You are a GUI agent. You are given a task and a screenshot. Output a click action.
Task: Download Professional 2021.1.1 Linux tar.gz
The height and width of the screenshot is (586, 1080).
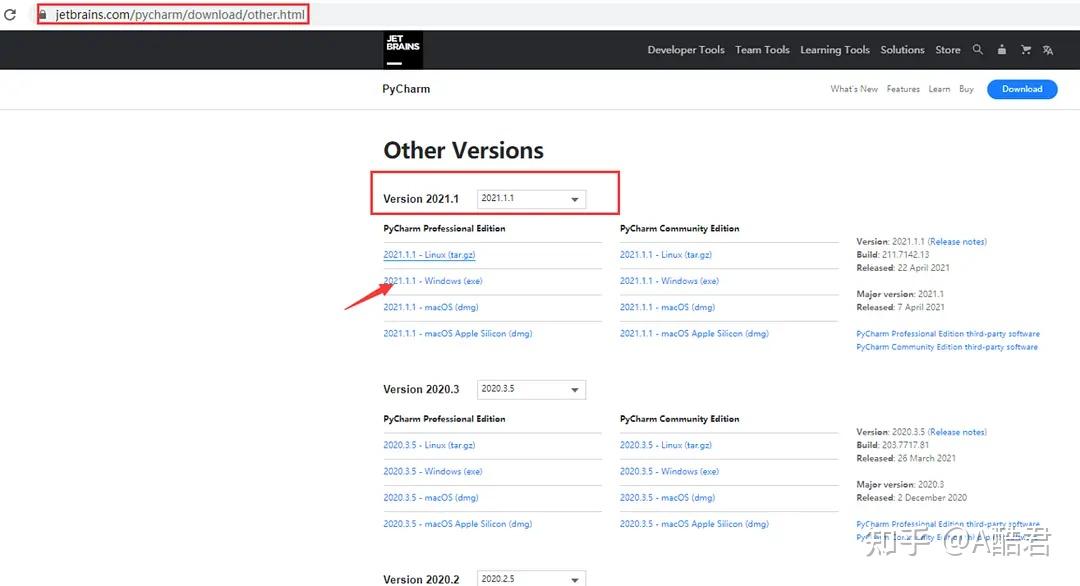(429, 255)
